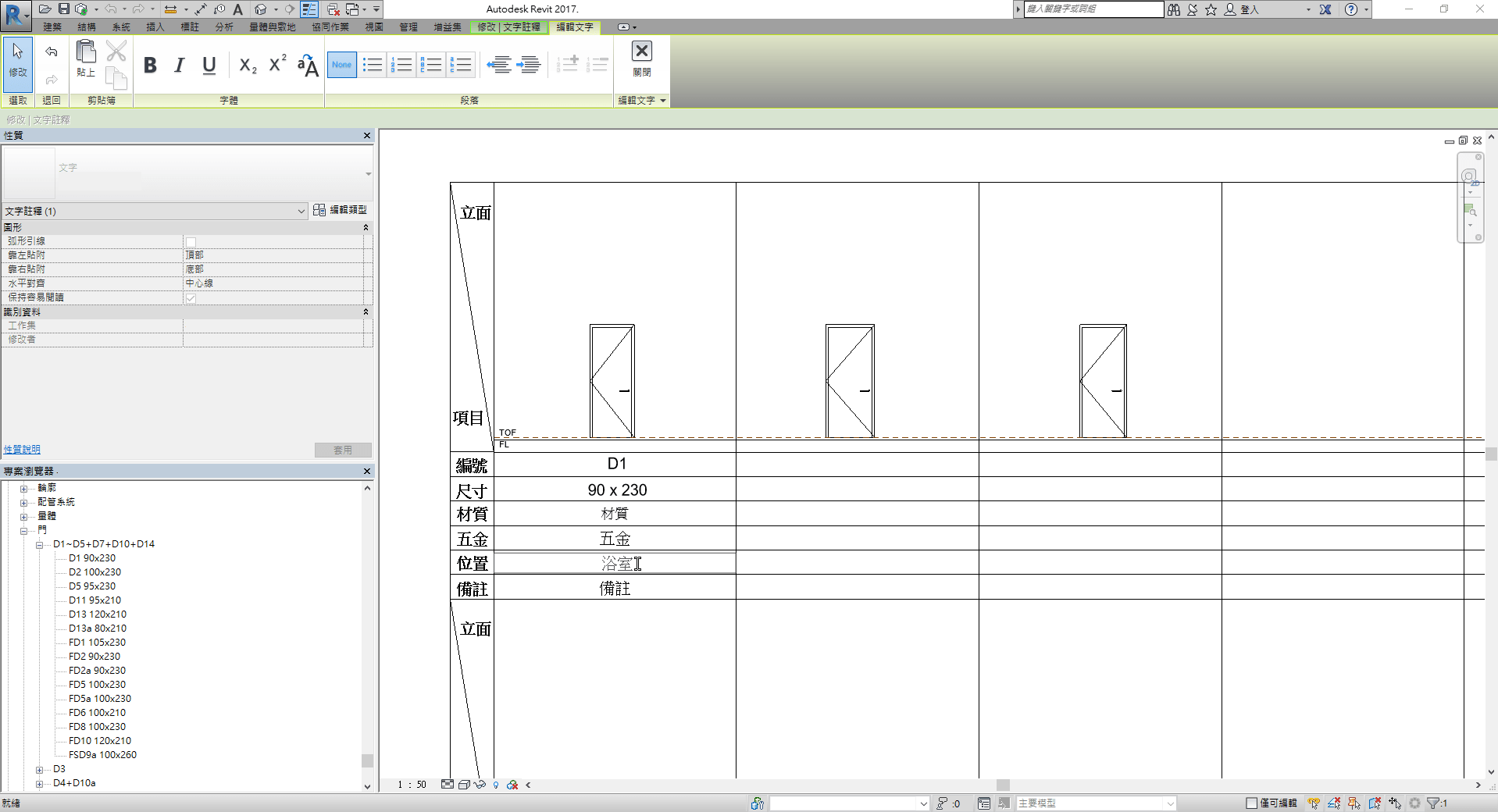Apply italic formatting

click(x=179, y=66)
